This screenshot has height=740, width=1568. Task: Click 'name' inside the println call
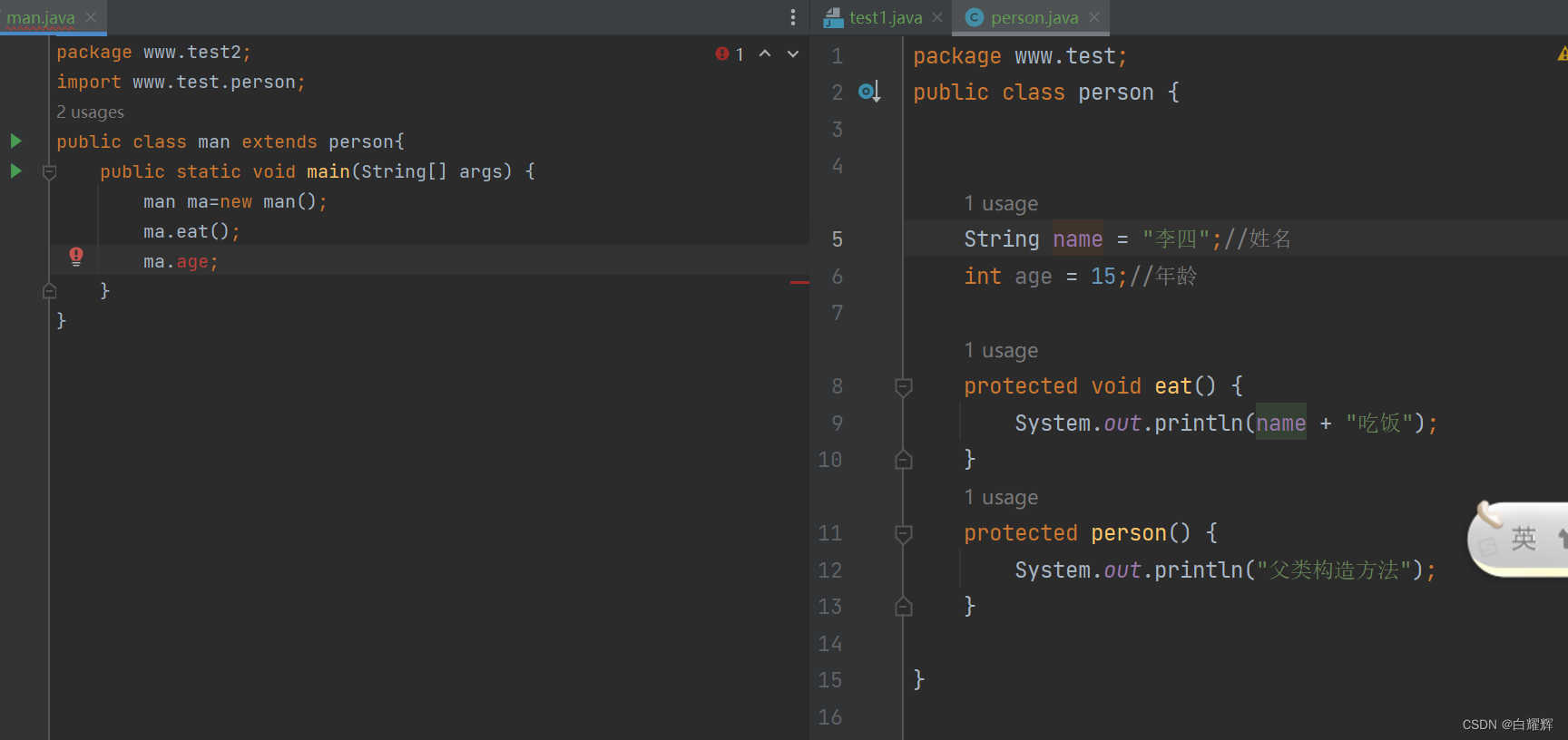[x=1281, y=424]
